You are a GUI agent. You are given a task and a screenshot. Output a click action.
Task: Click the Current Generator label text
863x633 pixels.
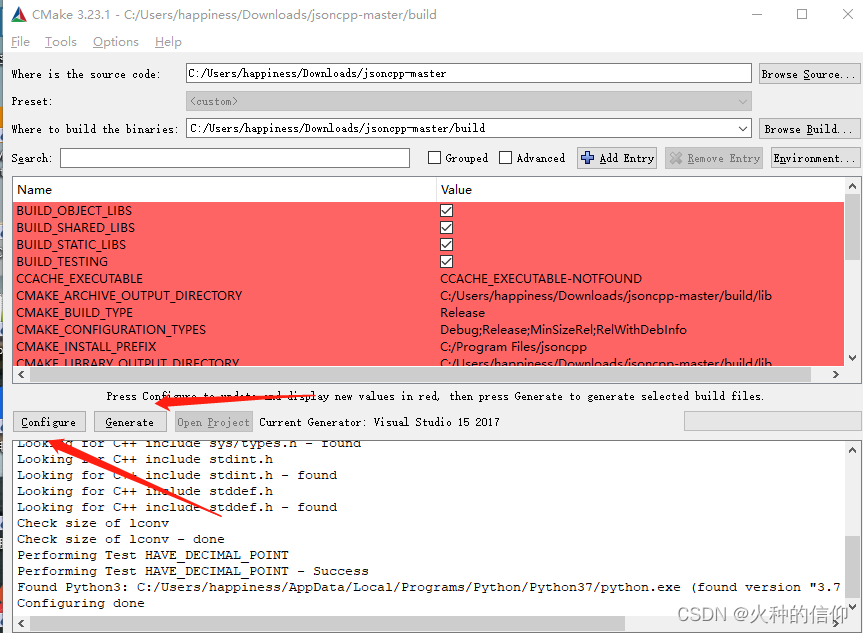pyautogui.click(x=380, y=422)
